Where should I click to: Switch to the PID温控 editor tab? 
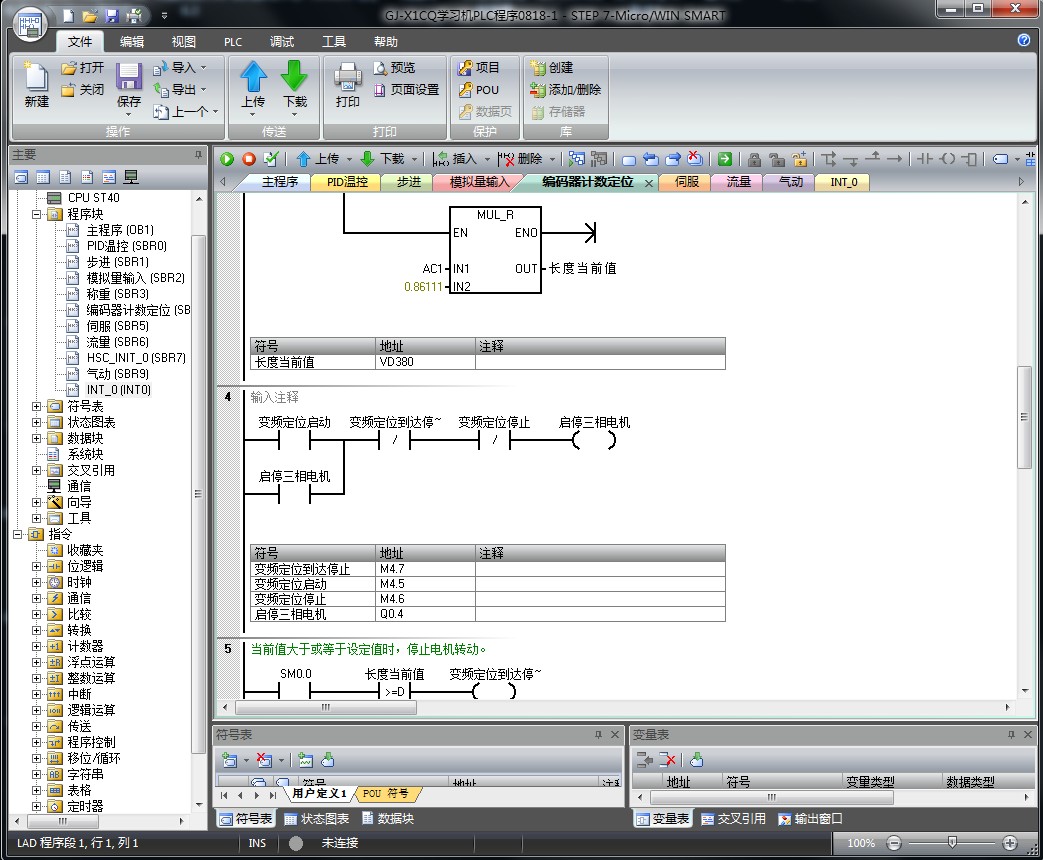click(347, 182)
